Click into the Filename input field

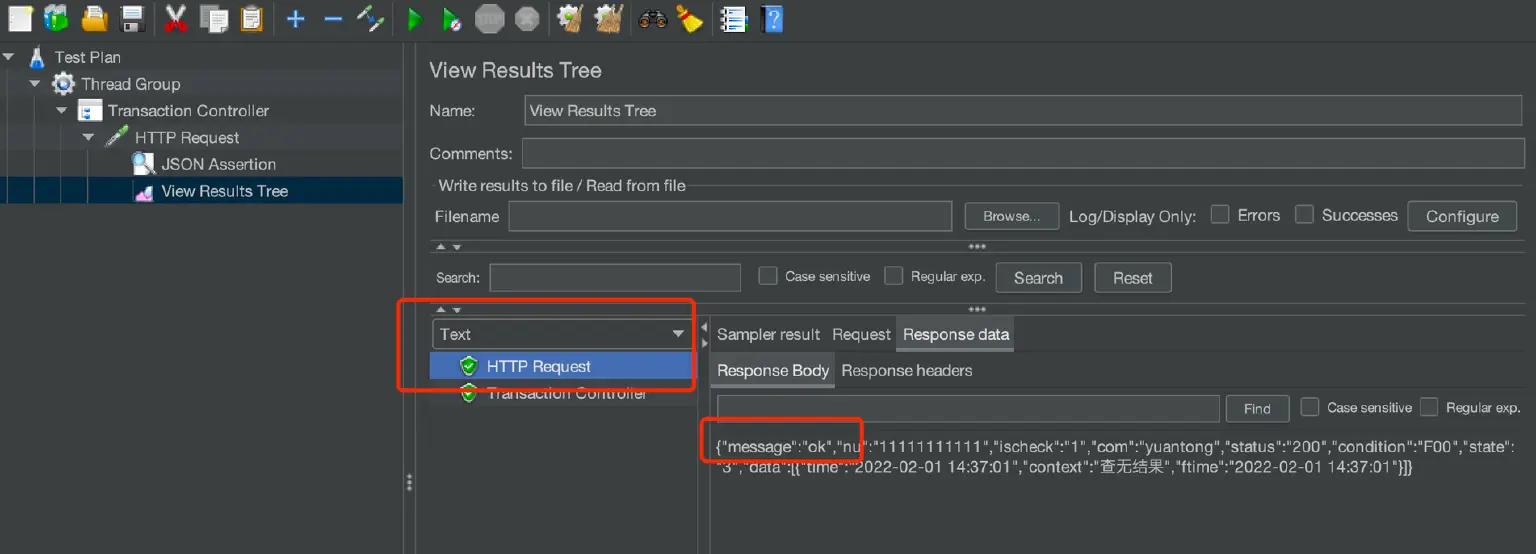730,216
